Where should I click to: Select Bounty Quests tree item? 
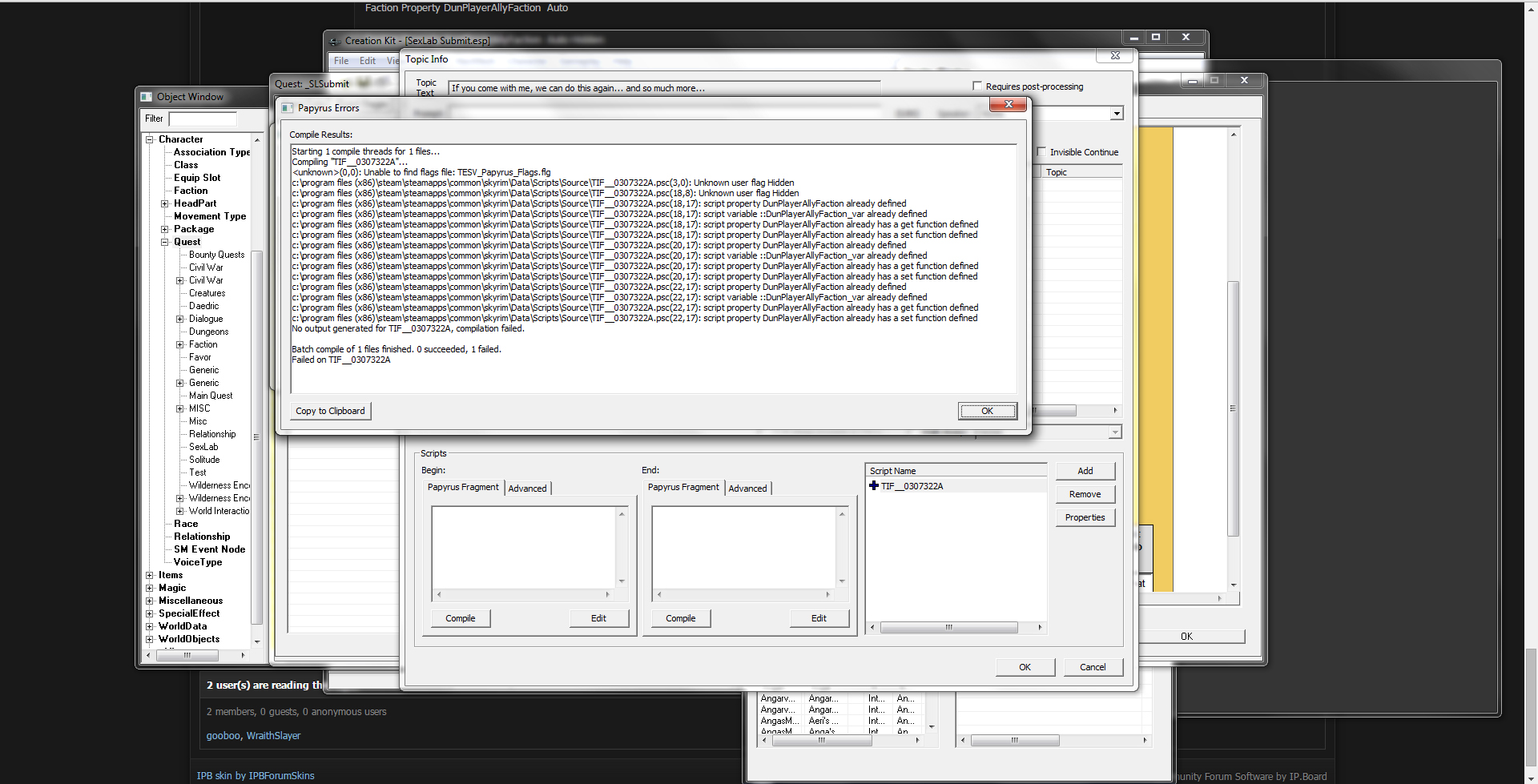pyautogui.click(x=217, y=255)
